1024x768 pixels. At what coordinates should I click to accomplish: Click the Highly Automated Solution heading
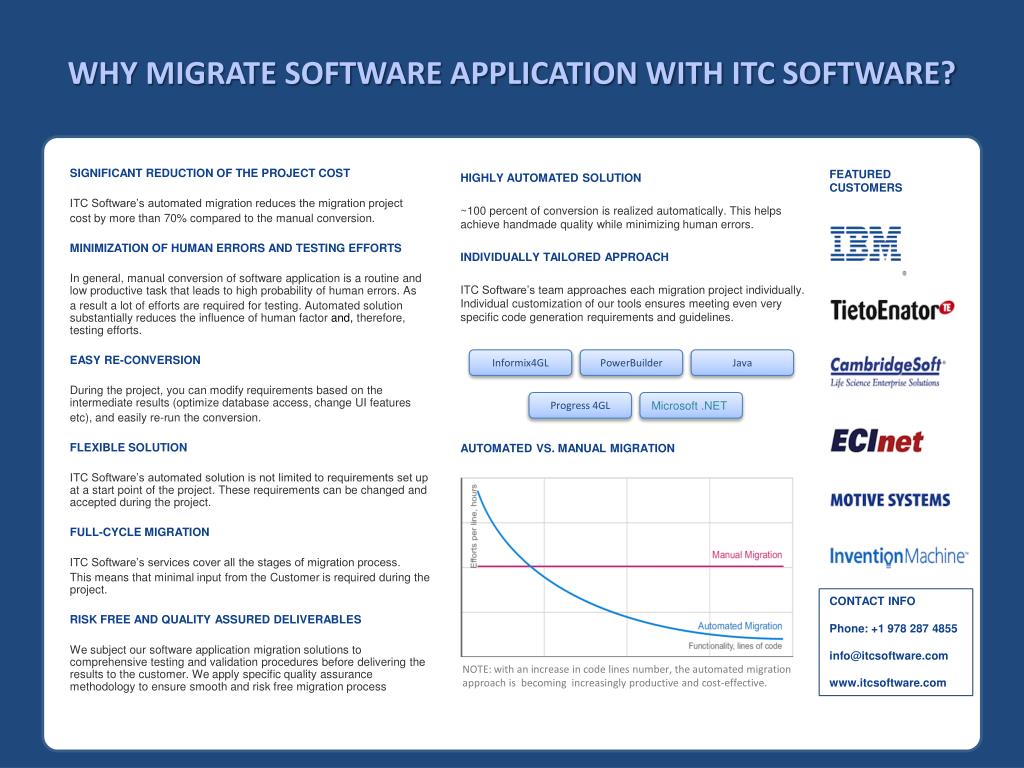[551, 178]
